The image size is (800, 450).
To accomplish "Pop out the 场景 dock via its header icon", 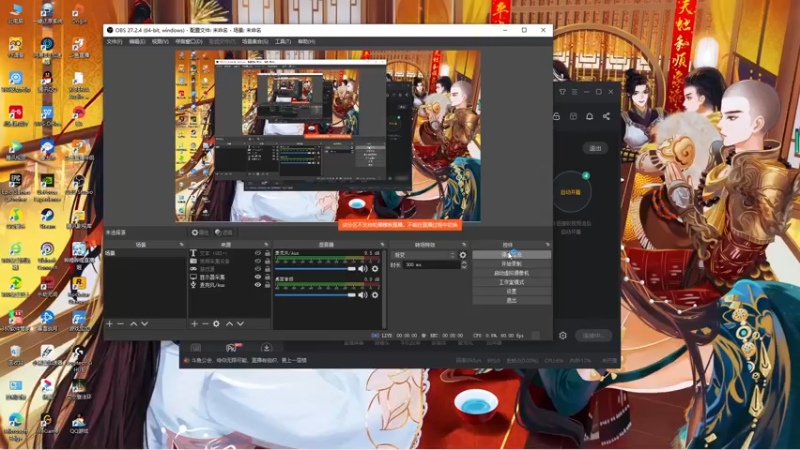I will [181, 245].
